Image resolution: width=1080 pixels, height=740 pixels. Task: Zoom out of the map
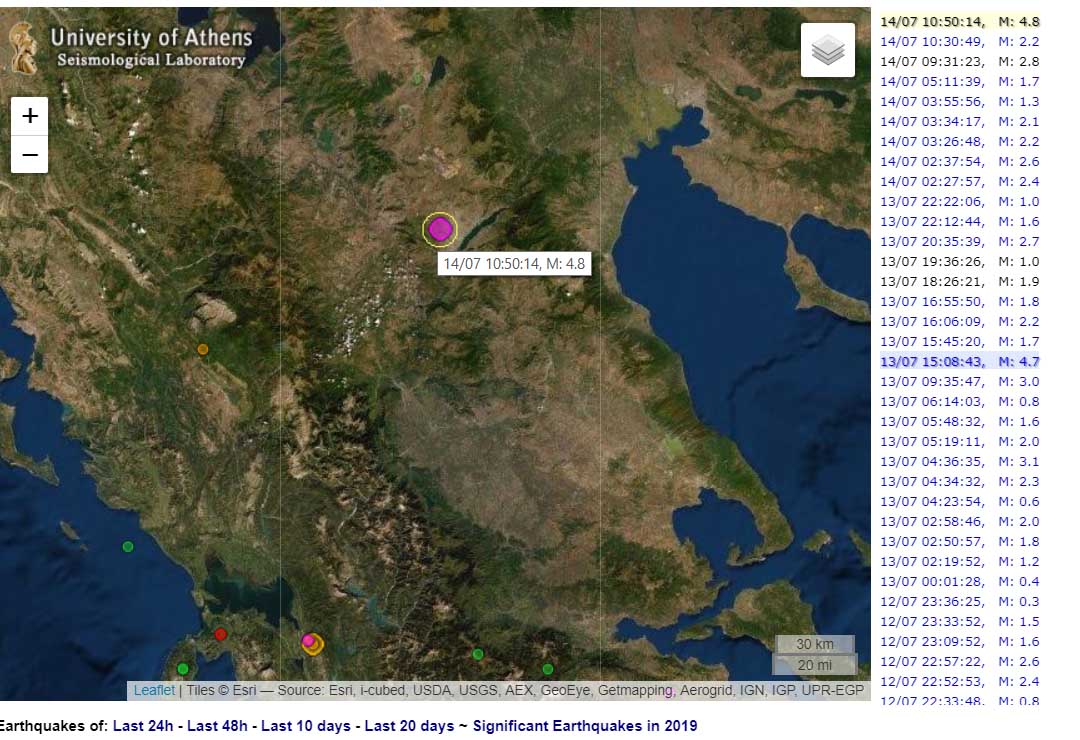coord(30,155)
